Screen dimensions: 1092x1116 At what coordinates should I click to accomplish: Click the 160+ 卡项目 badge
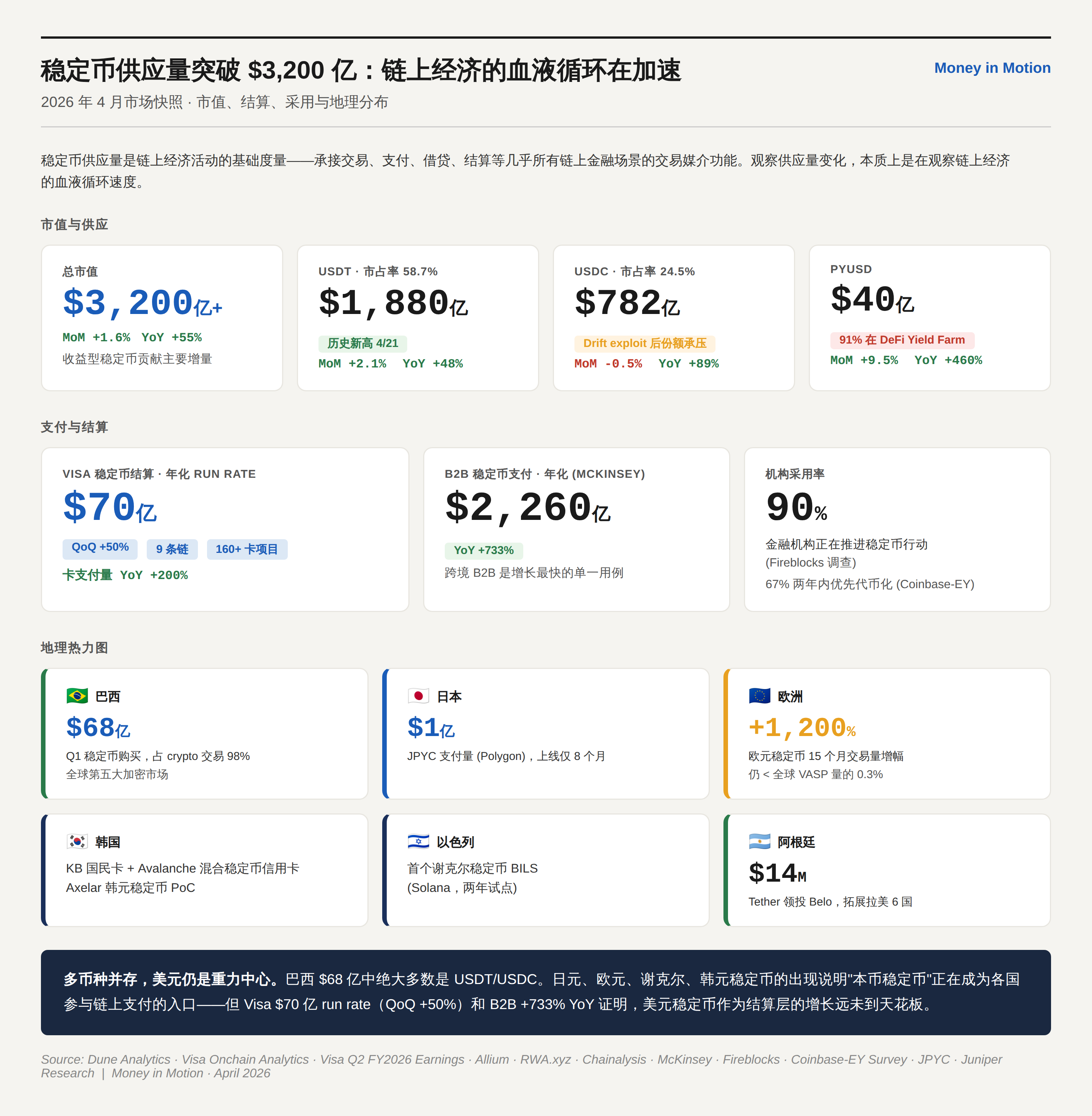(246, 549)
